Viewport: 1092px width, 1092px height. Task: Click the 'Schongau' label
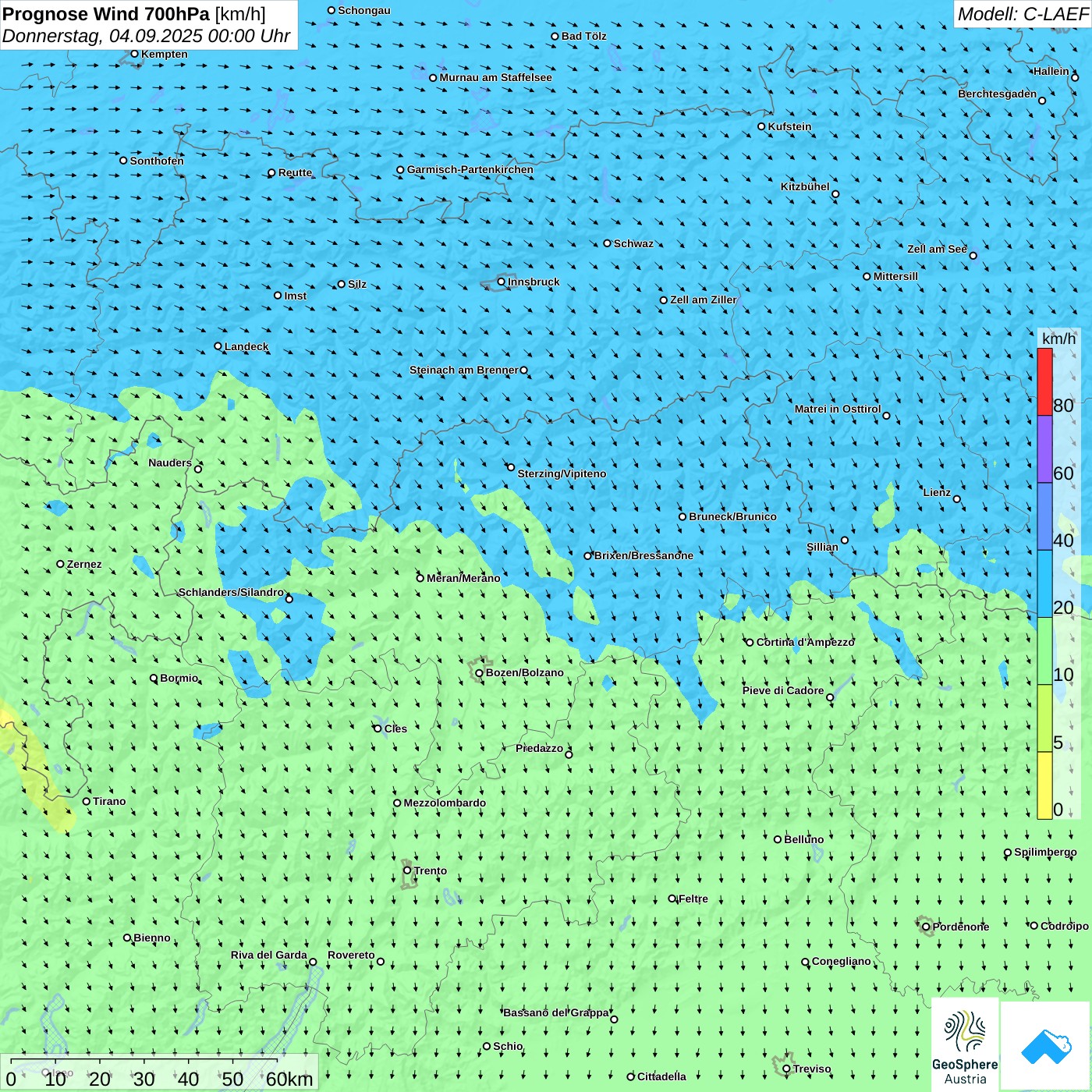pos(364,10)
